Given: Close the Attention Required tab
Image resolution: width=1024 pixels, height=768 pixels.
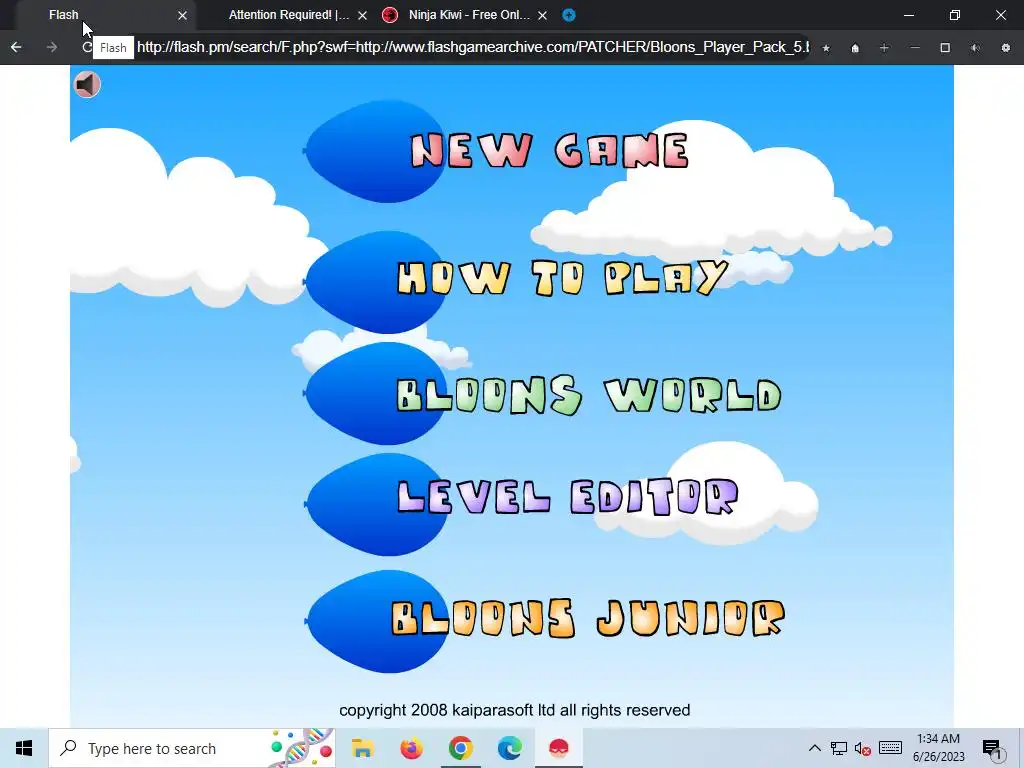Looking at the screenshot, I should (x=362, y=15).
